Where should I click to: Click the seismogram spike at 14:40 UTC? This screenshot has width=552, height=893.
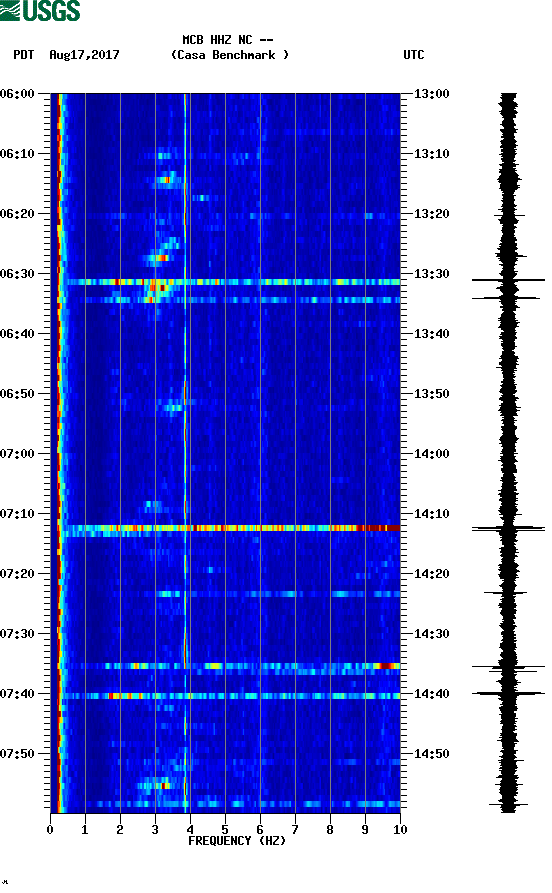[508, 693]
